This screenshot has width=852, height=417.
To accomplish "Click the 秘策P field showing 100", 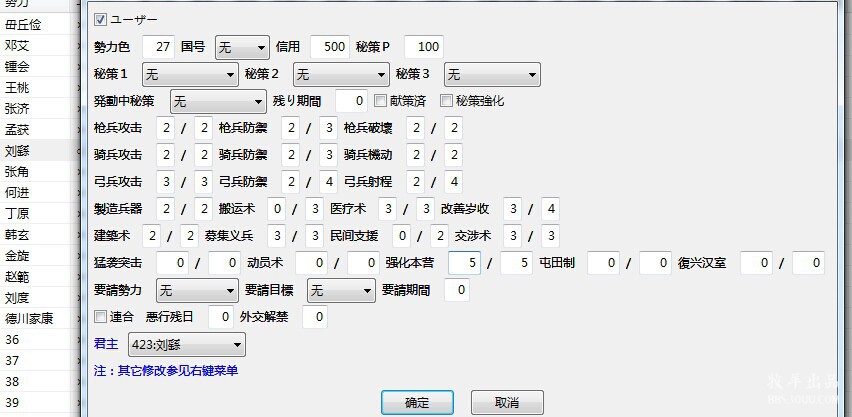I will coord(424,47).
